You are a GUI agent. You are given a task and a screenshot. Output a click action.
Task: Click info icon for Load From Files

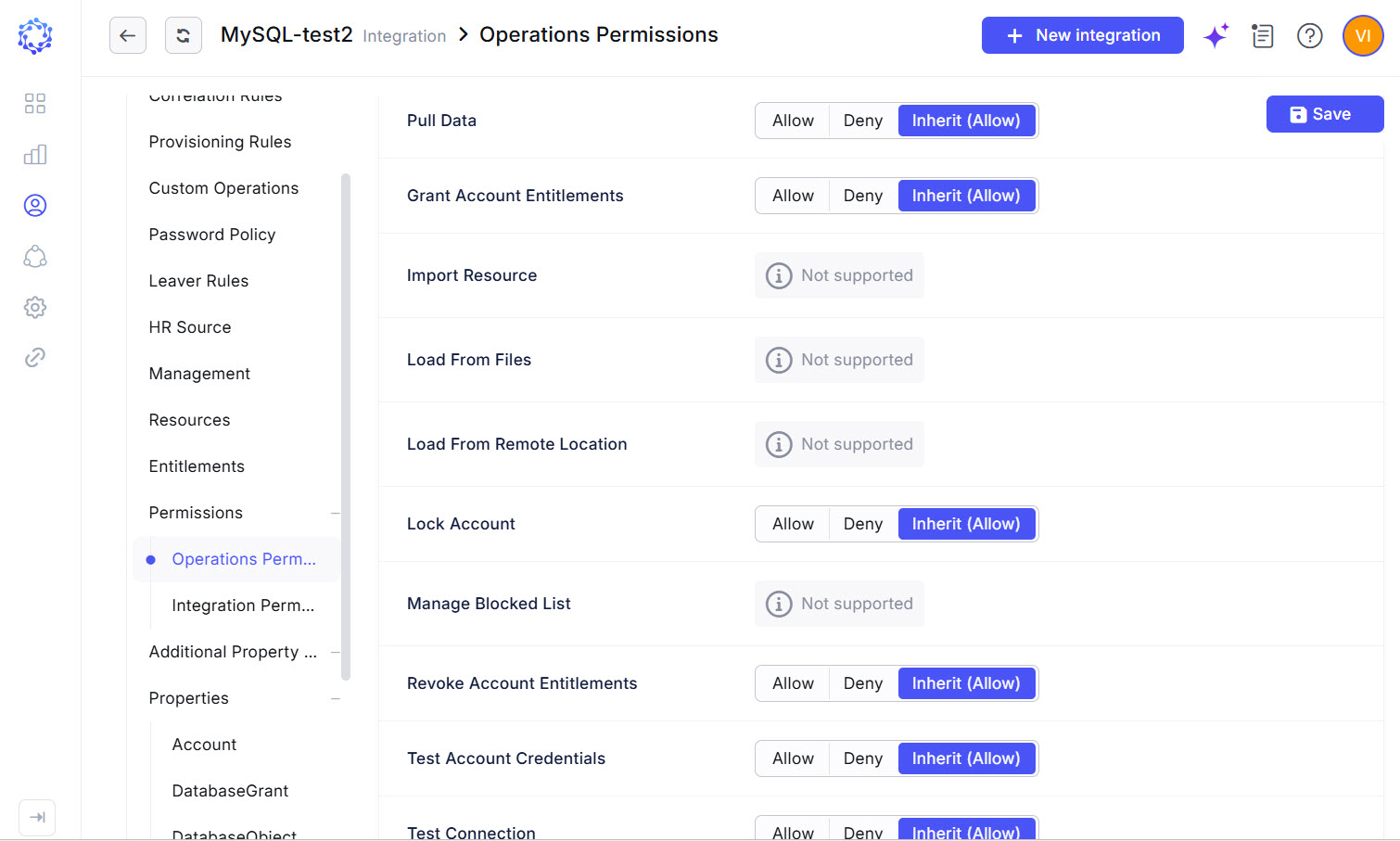point(779,360)
